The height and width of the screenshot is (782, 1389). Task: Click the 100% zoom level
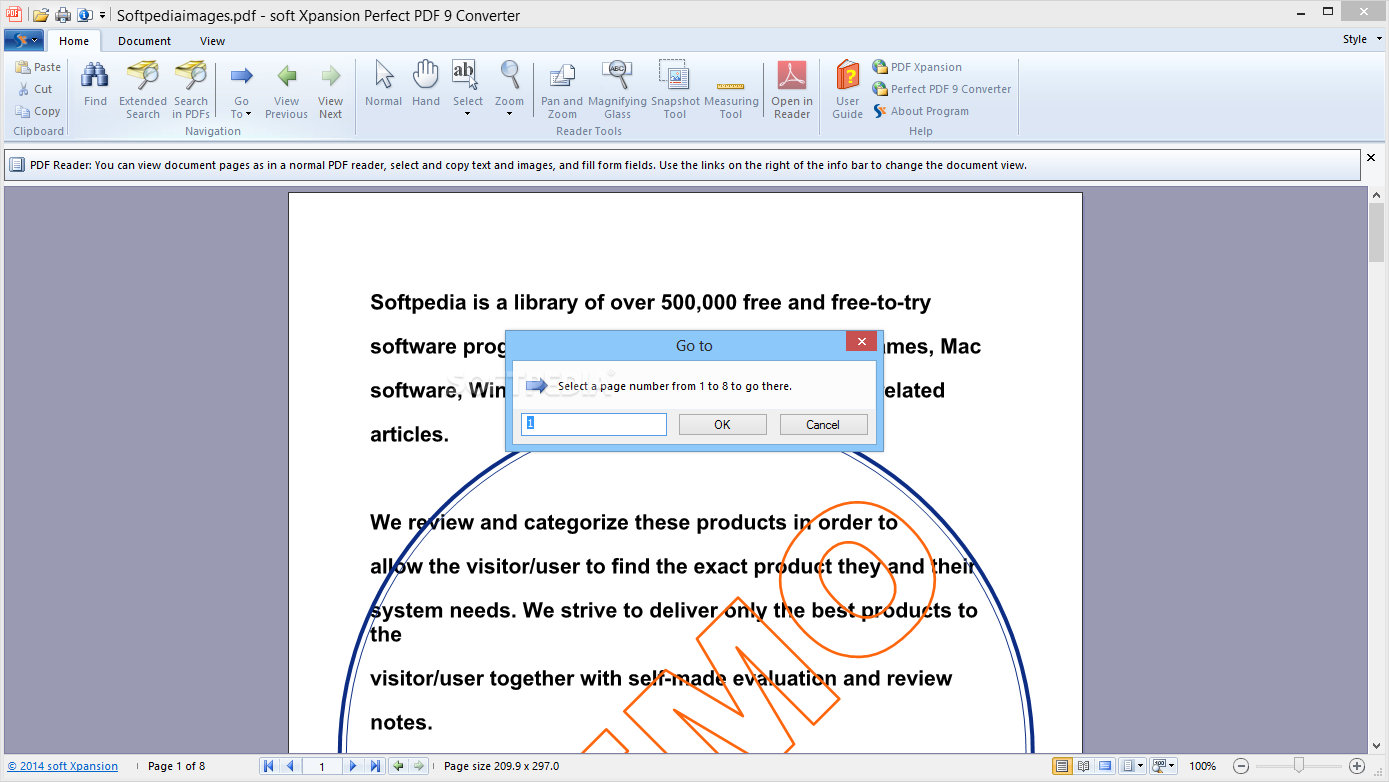(x=1203, y=766)
